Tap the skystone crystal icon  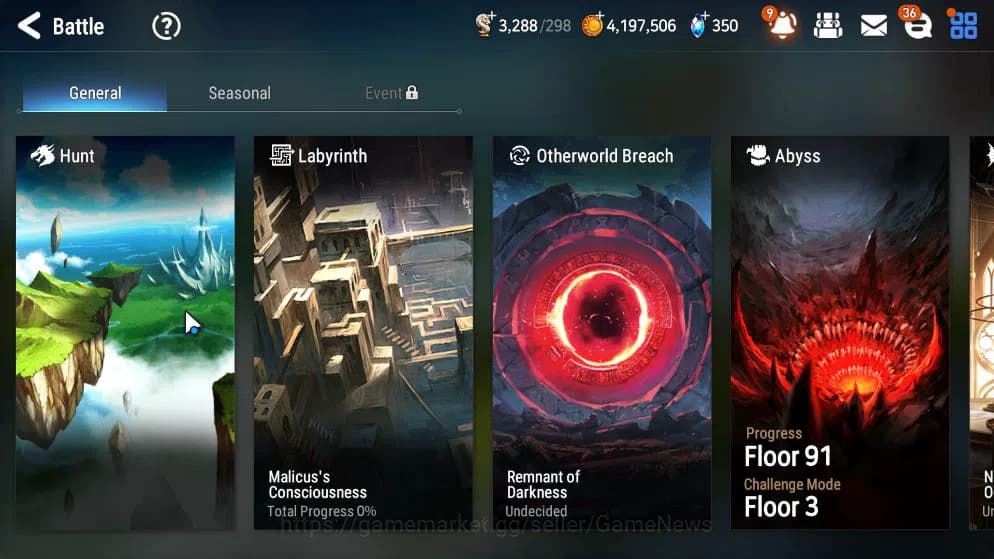pos(699,25)
